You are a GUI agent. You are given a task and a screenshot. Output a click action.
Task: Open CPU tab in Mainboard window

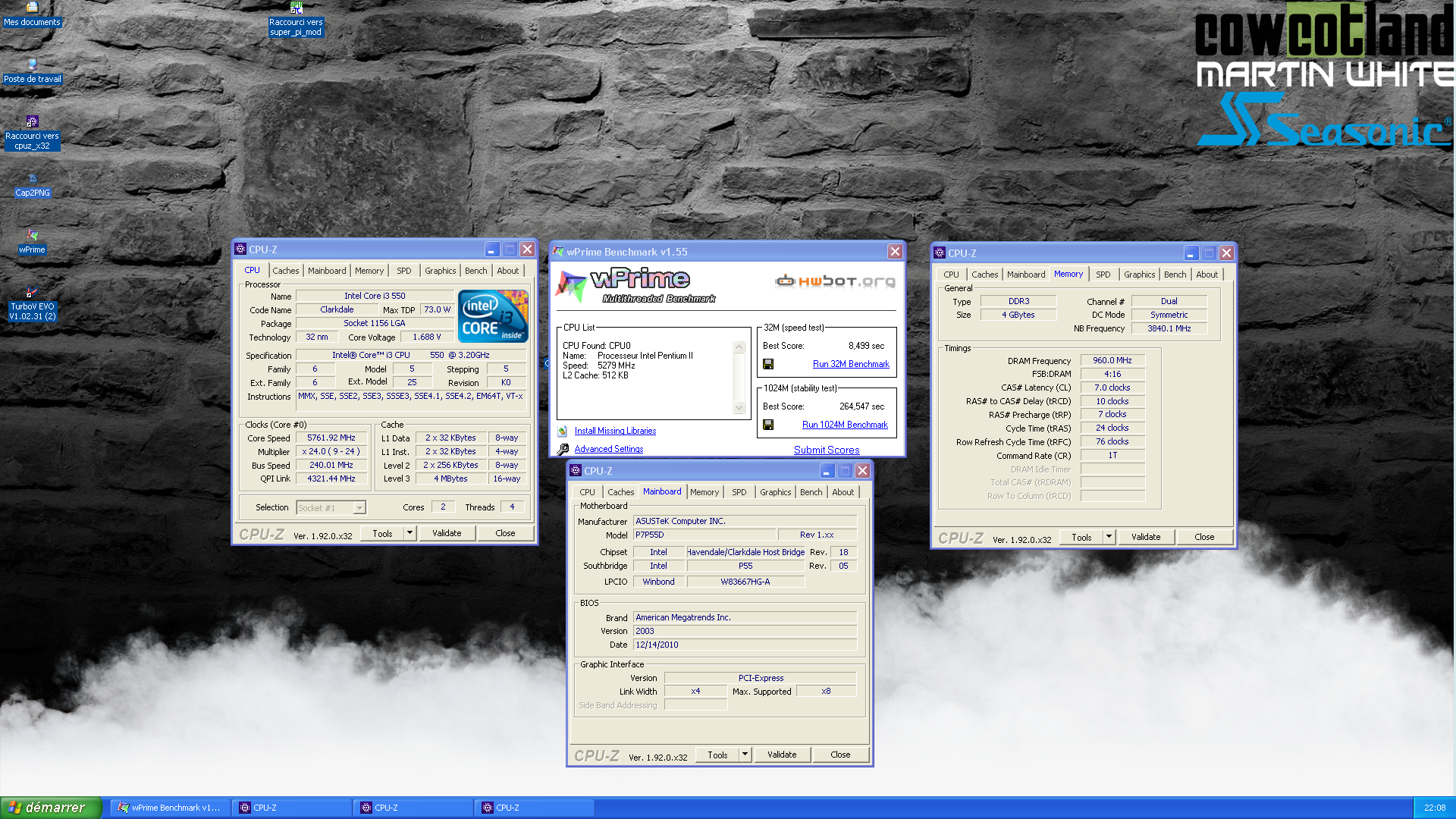point(587,492)
